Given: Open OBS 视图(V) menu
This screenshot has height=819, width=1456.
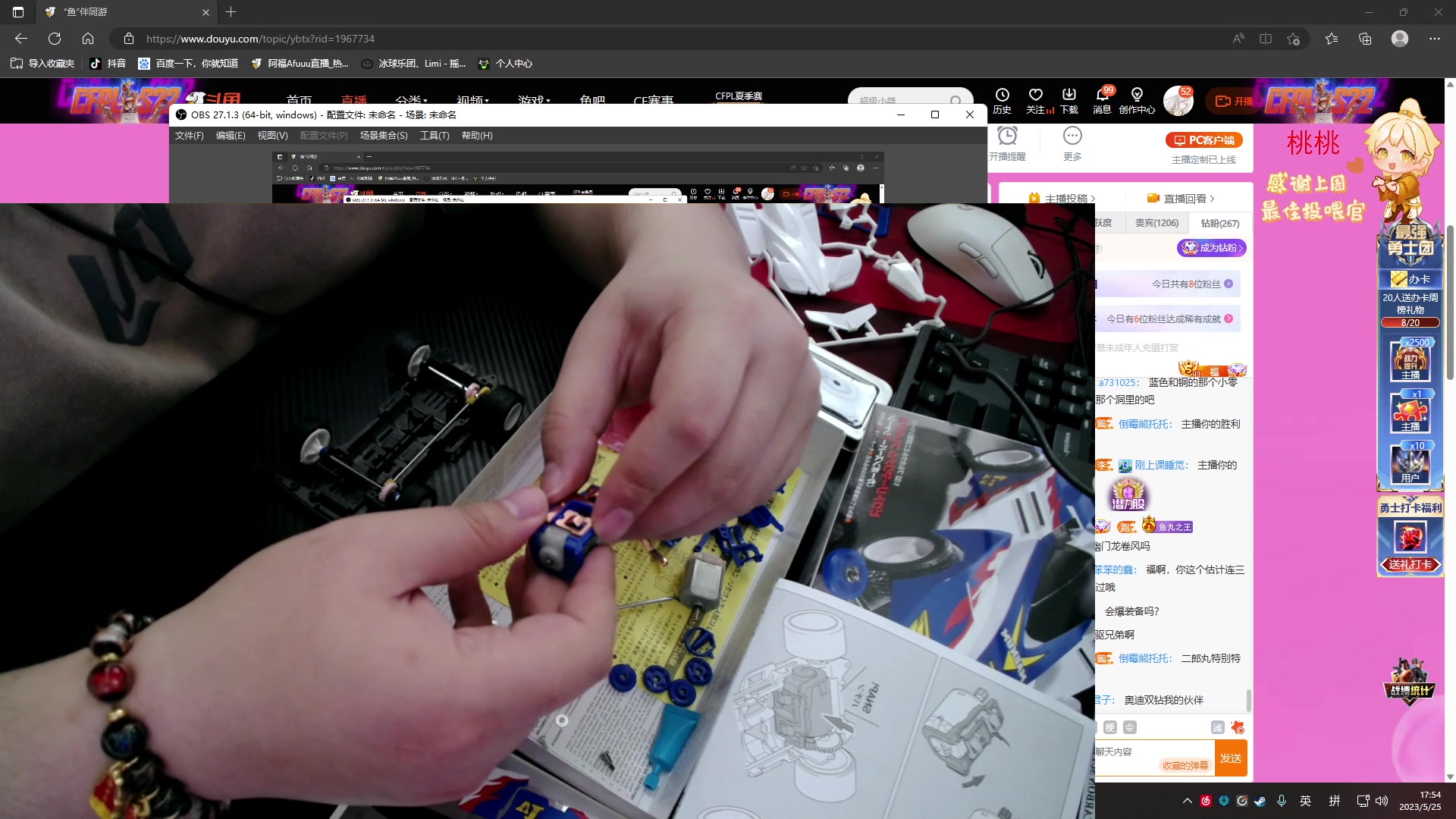Looking at the screenshot, I should pyautogui.click(x=272, y=136).
